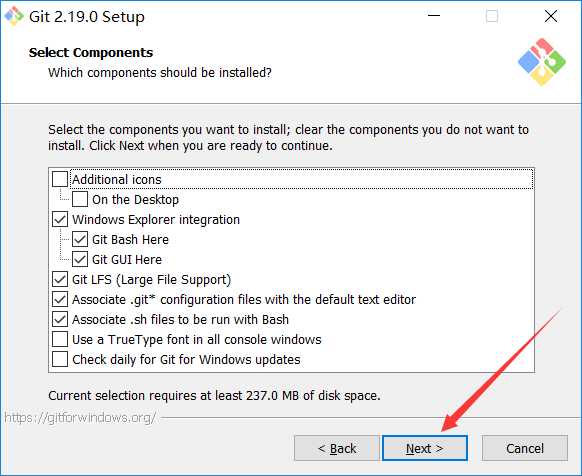582x476 pixels.
Task: Check the On the Desktop option
Action: pos(80,199)
